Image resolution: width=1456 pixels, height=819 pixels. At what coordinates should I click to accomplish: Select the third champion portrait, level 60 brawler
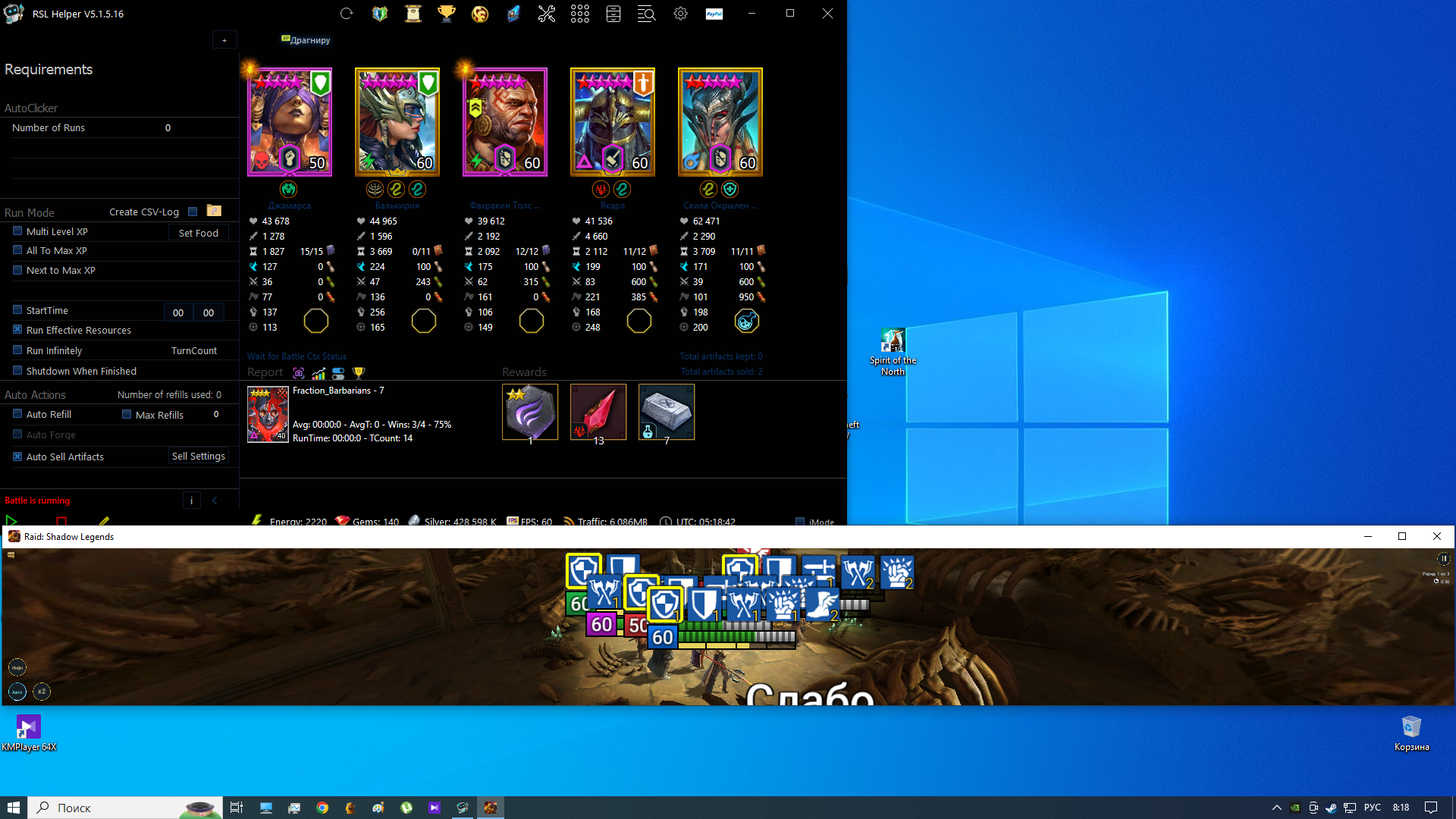(x=505, y=122)
